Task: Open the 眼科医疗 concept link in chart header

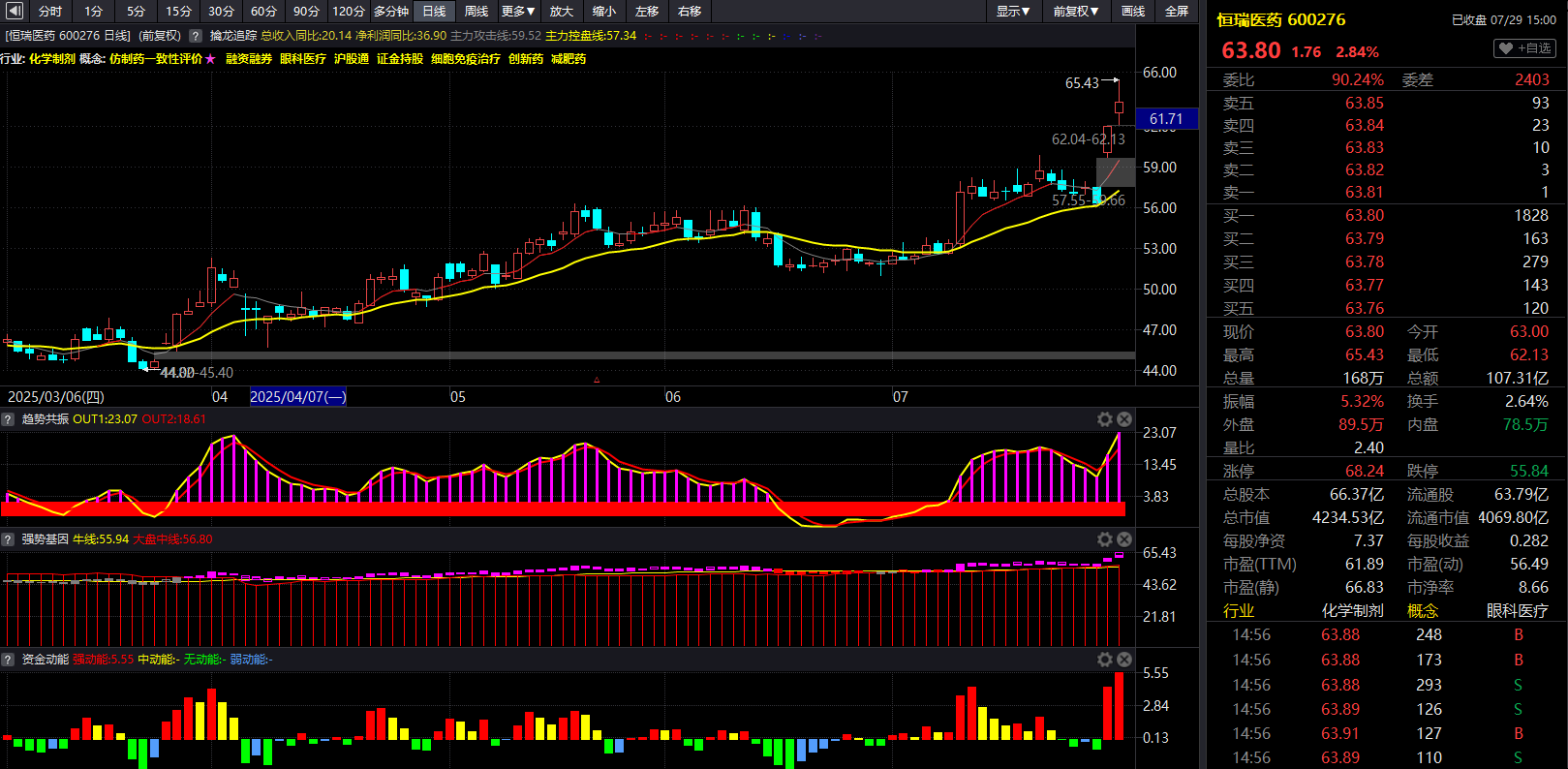Action: point(303,59)
